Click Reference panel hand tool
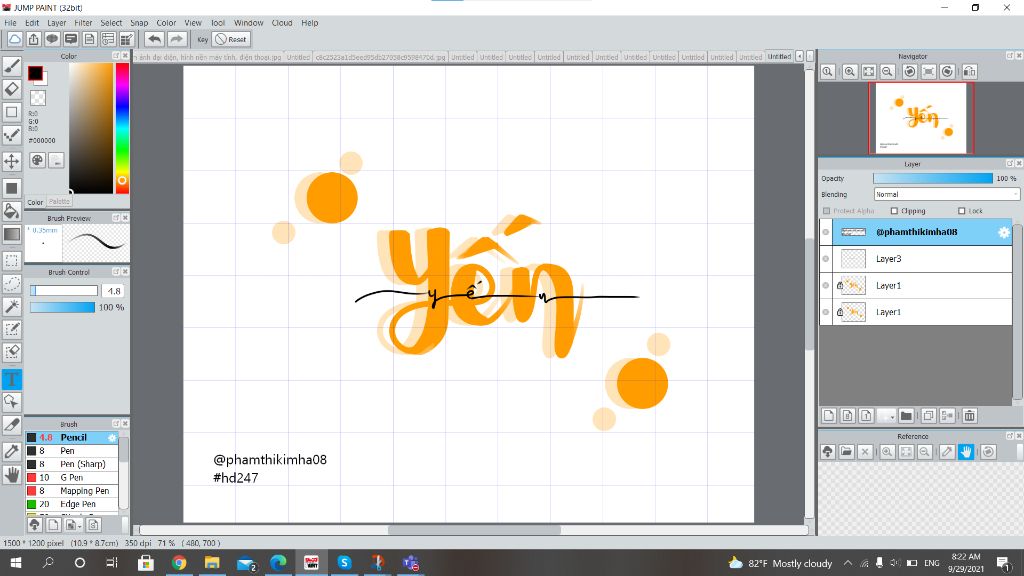1024x576 pixels. [967, 452]
